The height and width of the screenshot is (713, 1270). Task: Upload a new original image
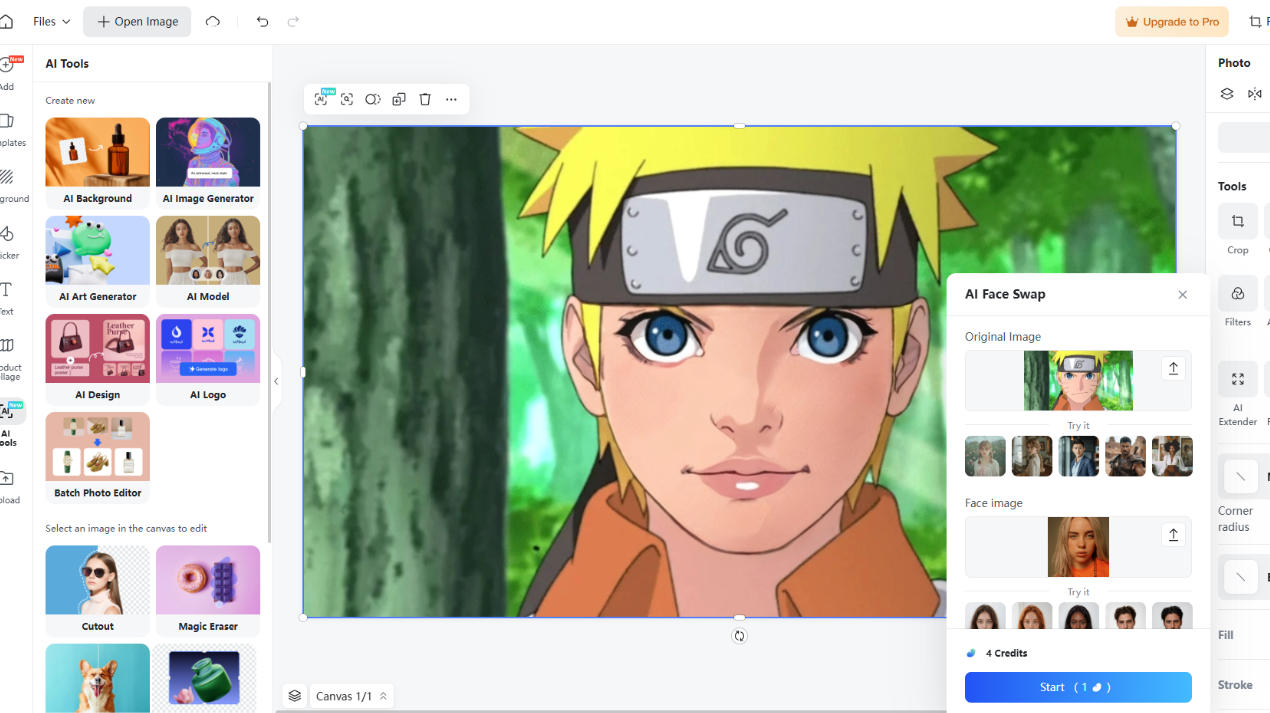click(x=1173, y=368)
